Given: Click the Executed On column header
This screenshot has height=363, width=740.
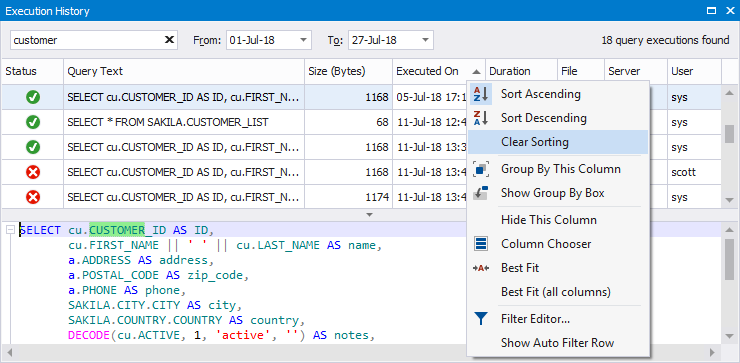Looking at the screenshot, I should [439, 72].
